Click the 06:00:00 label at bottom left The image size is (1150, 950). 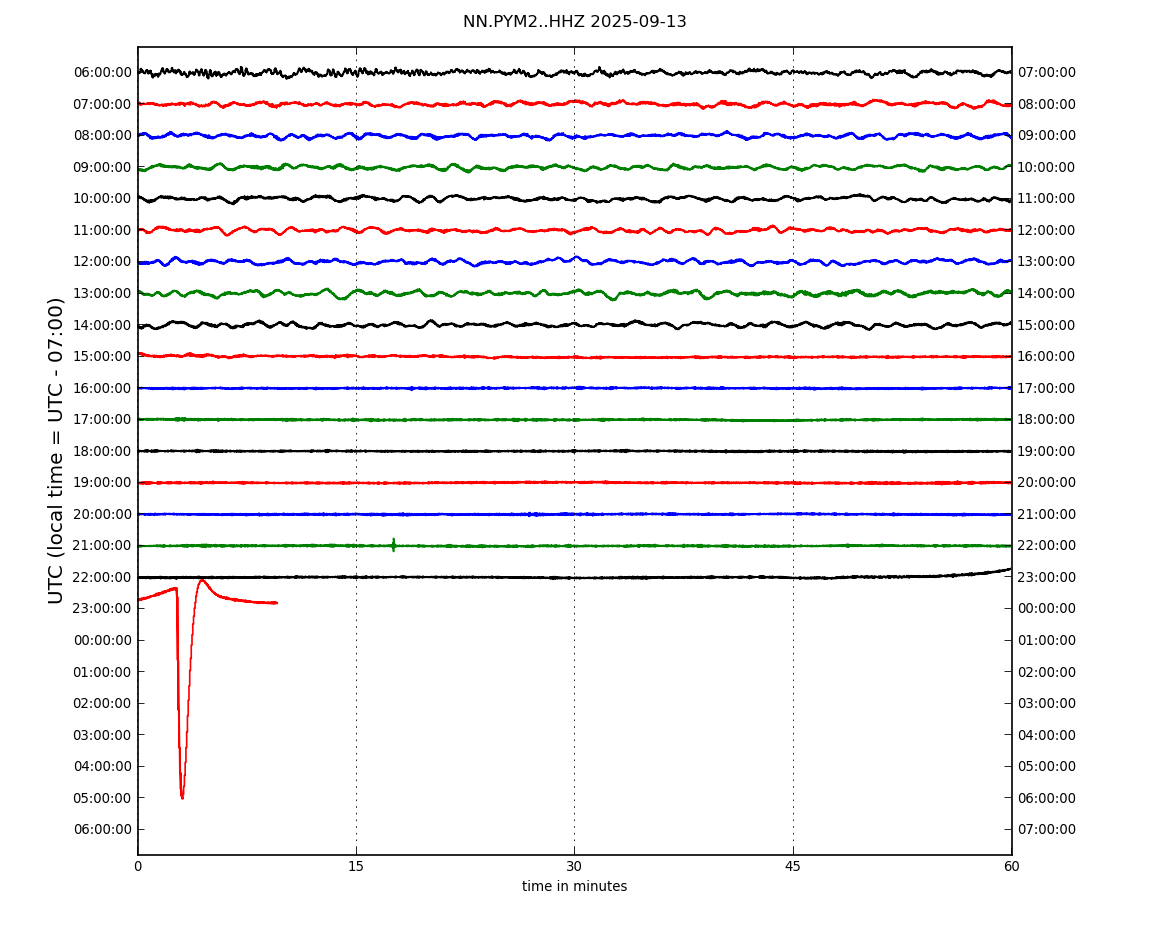point(103,830)
